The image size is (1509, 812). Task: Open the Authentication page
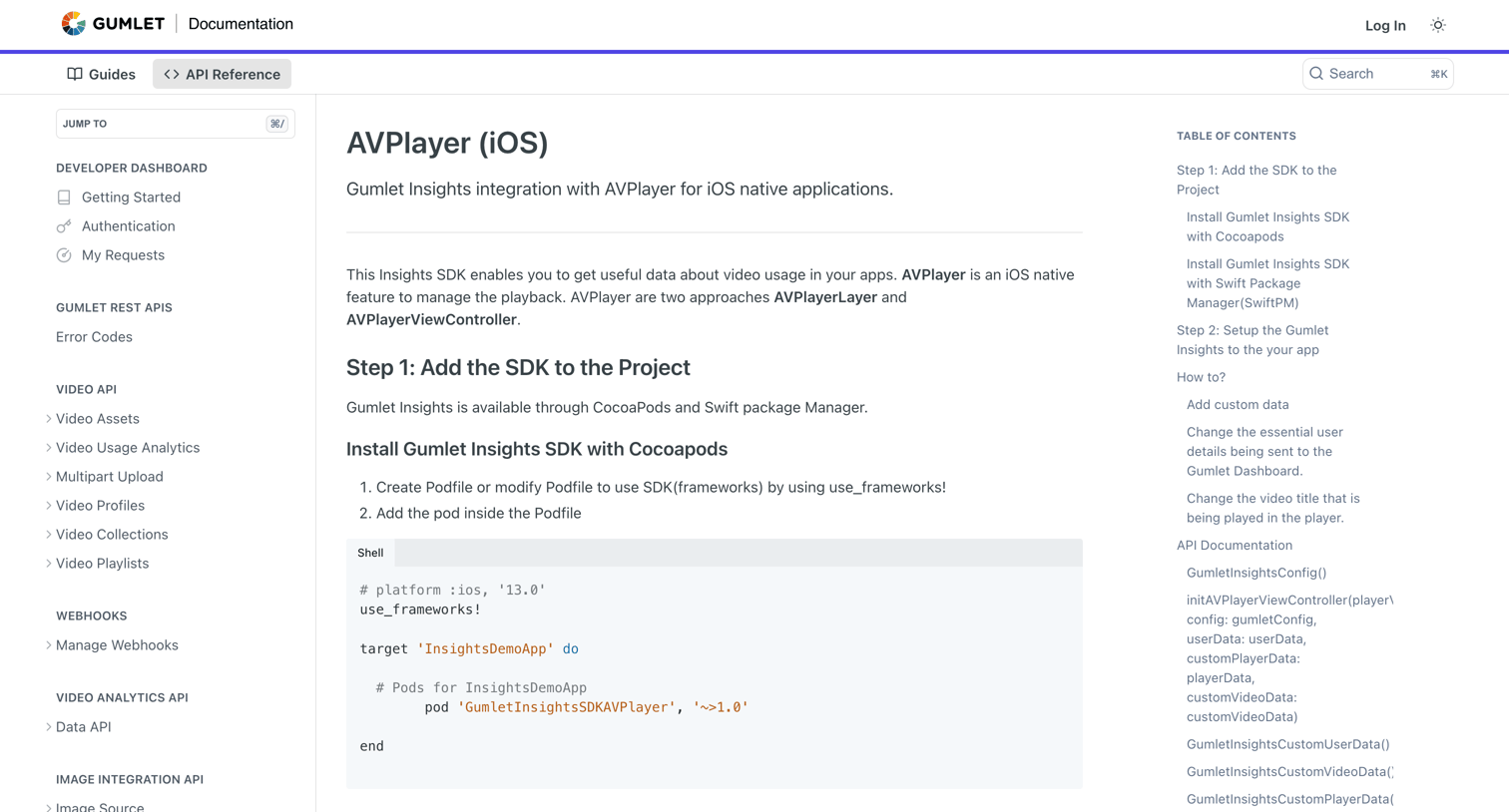pos(128,226)
